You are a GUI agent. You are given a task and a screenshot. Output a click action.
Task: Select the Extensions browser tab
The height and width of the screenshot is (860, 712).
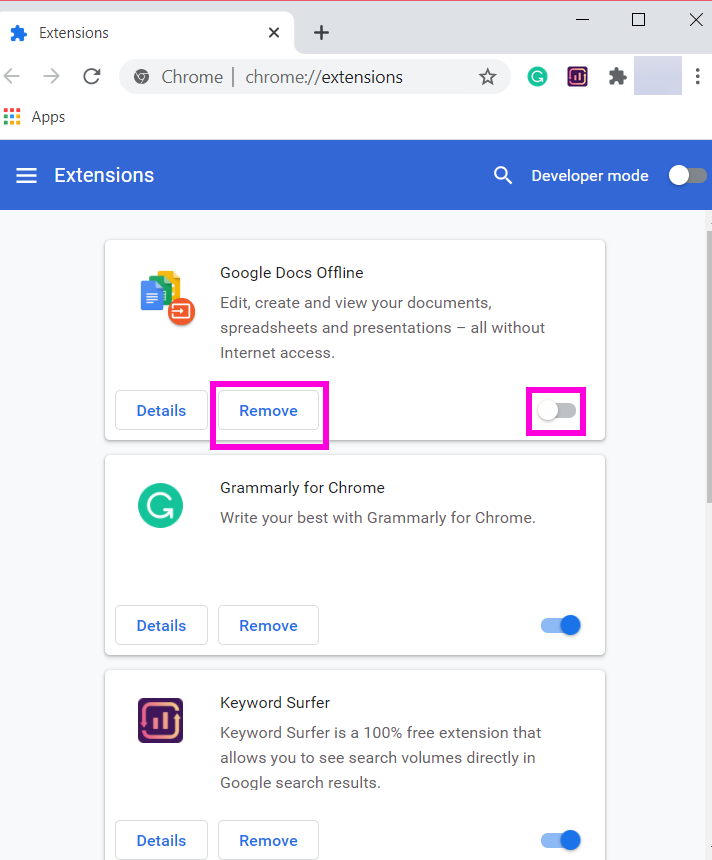(x=146, y=33)
